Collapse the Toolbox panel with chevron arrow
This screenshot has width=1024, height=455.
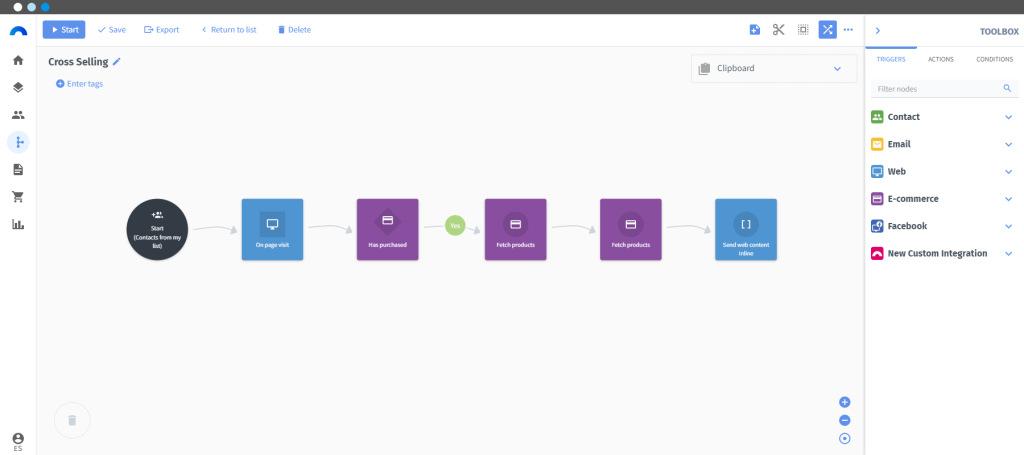pyautogui.click(x=878, y=31)
